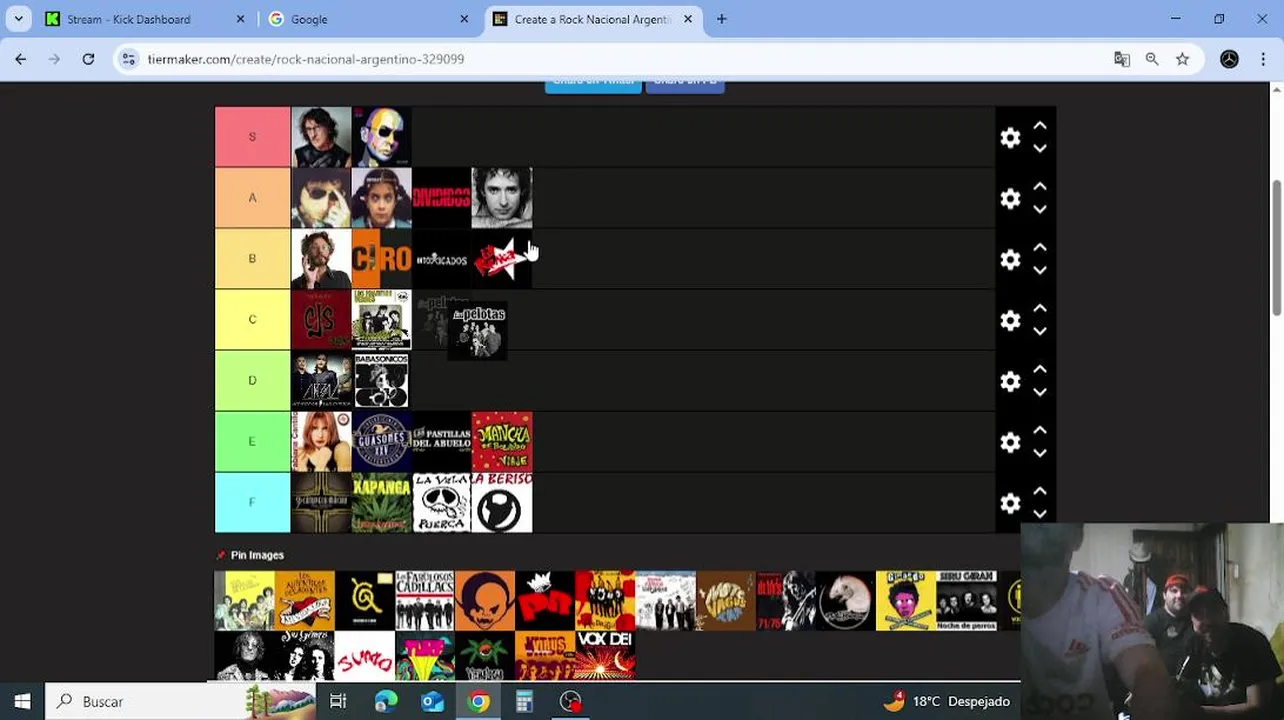Go back to the previous page
The height and width of the screenshot is (720, 1284).
[x=21, y=59]
